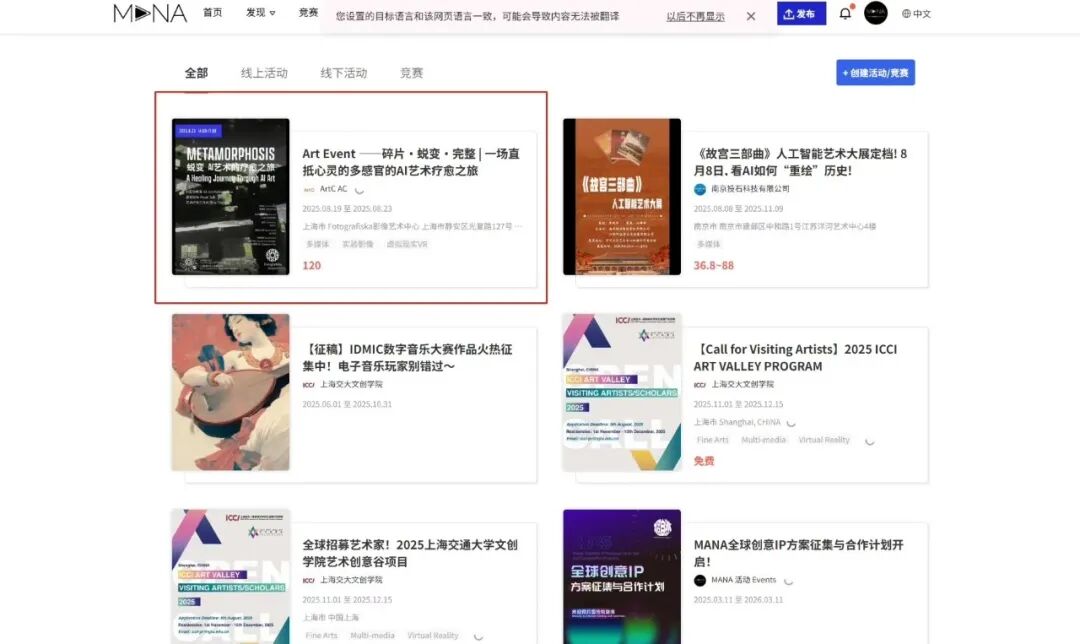Click the 南京投石科技有限公司 organizer
The image size is (1080, 644).
pos(750,189)
